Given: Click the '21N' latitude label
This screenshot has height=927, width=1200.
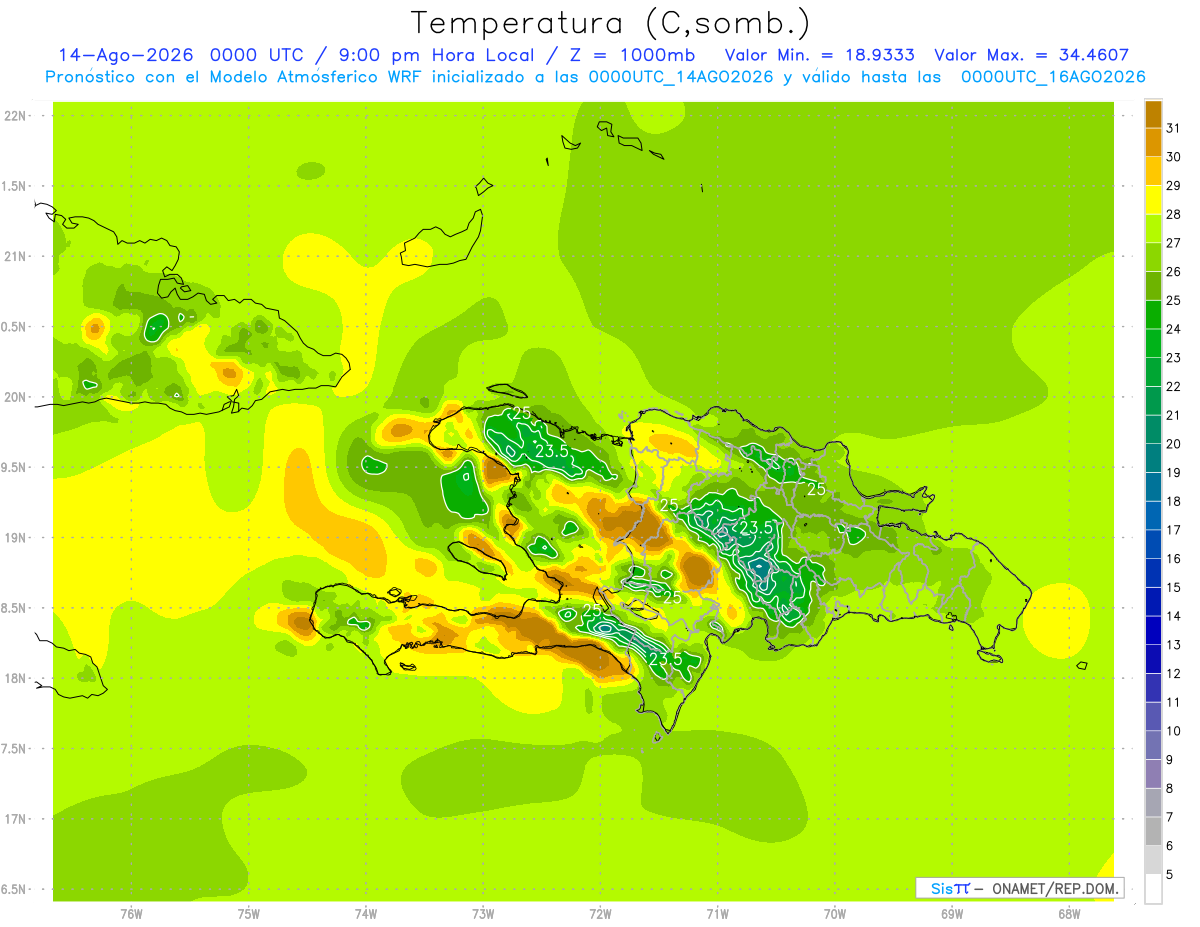Looking at the screenshot, I should [x=14, y=257].
